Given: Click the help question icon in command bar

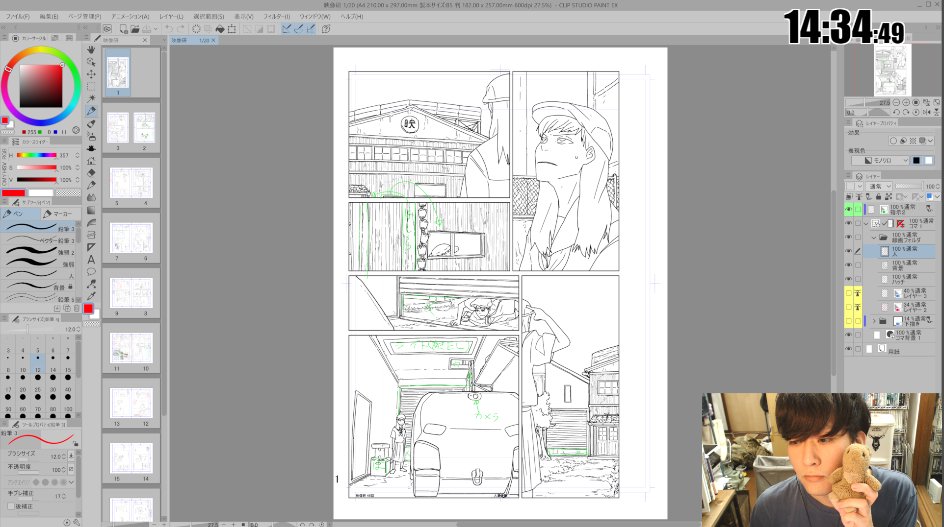Looking at the screenshot, I should (326, 28).
